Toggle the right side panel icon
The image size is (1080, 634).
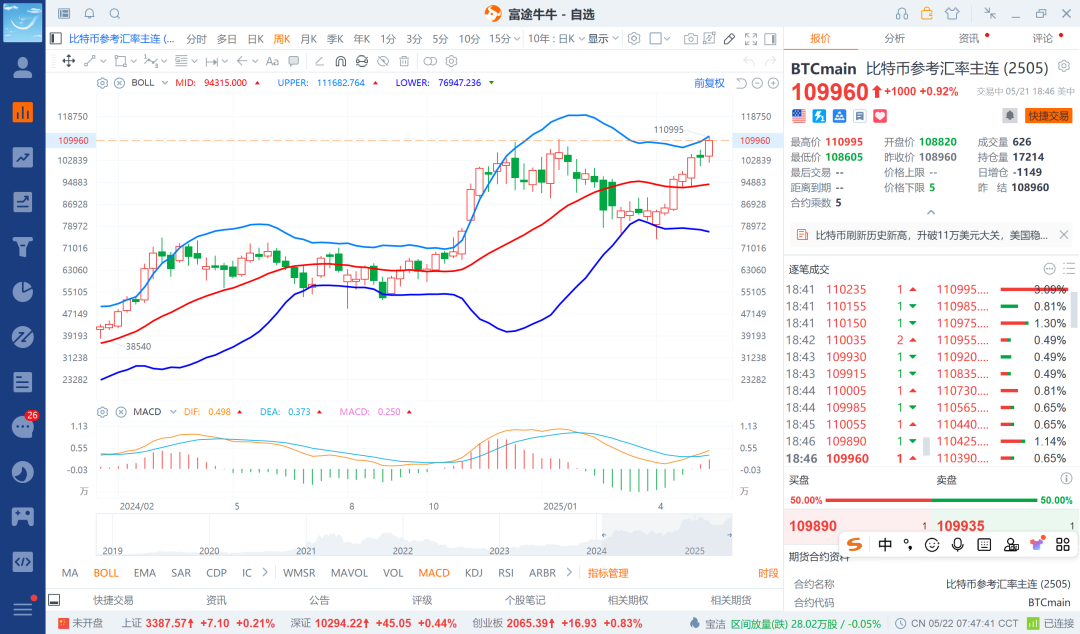[x=771, y=39]
